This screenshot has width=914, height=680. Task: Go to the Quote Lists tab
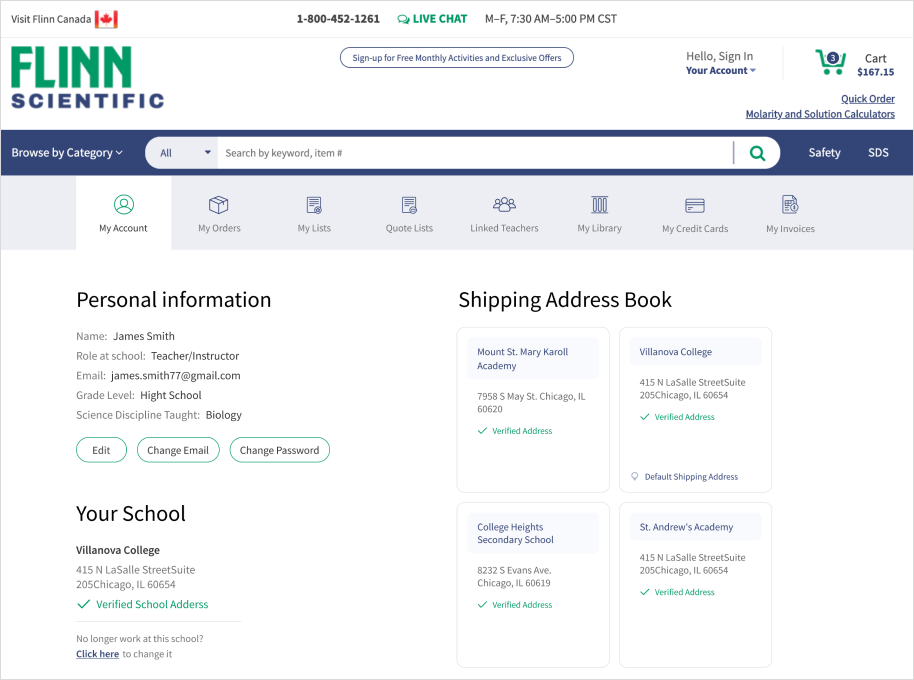tap(409, 213)
